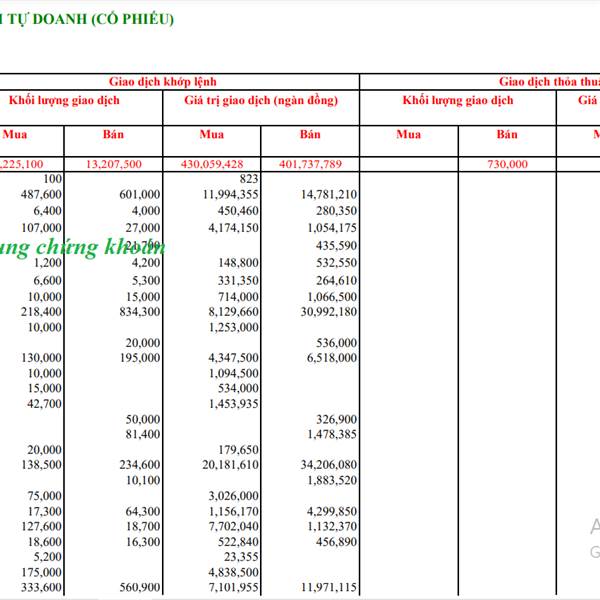
Task: Select cell 280,350
Action: point(337,211)
